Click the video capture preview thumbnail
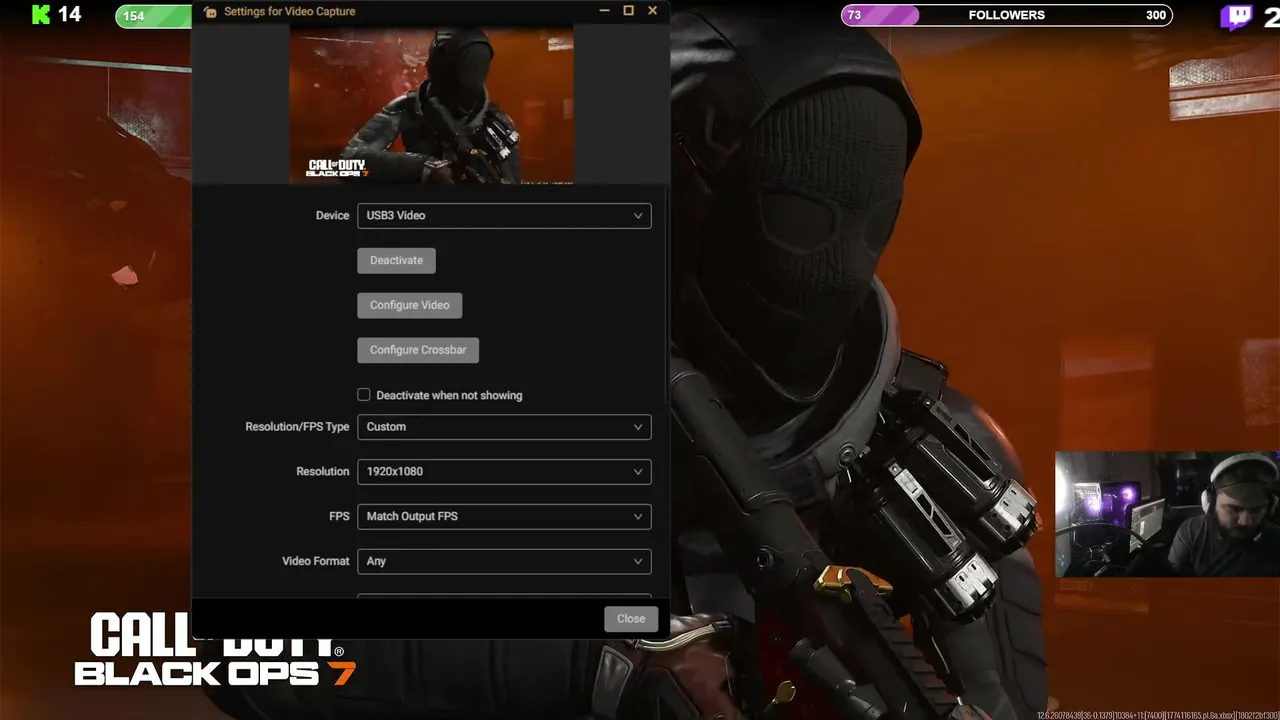Image resolution: width=1280 pixels, height=720 pixels. point(431,104)
